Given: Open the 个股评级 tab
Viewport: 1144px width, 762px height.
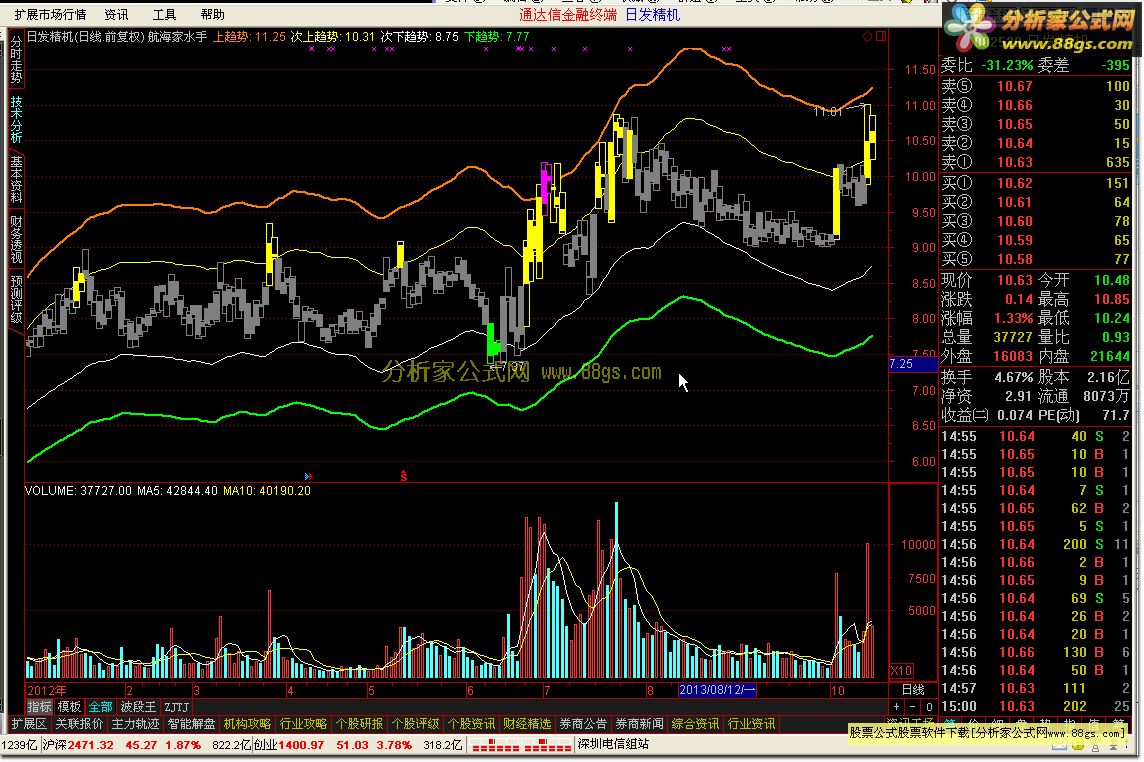Looking at the screenshot, I should click(416, 724).
